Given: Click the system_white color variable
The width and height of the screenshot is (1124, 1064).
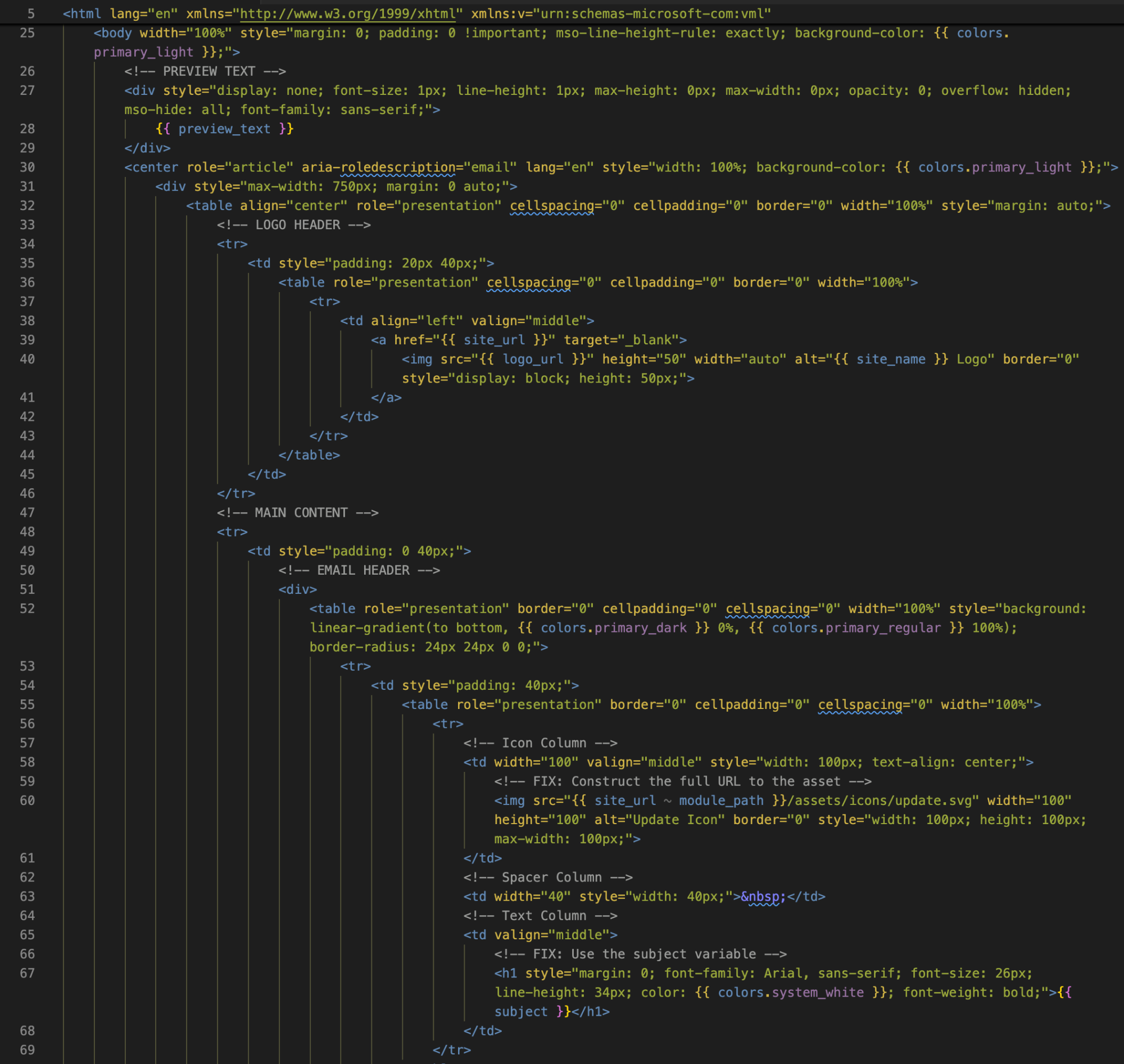Looking at the screenshot, I should pos(818,993).
